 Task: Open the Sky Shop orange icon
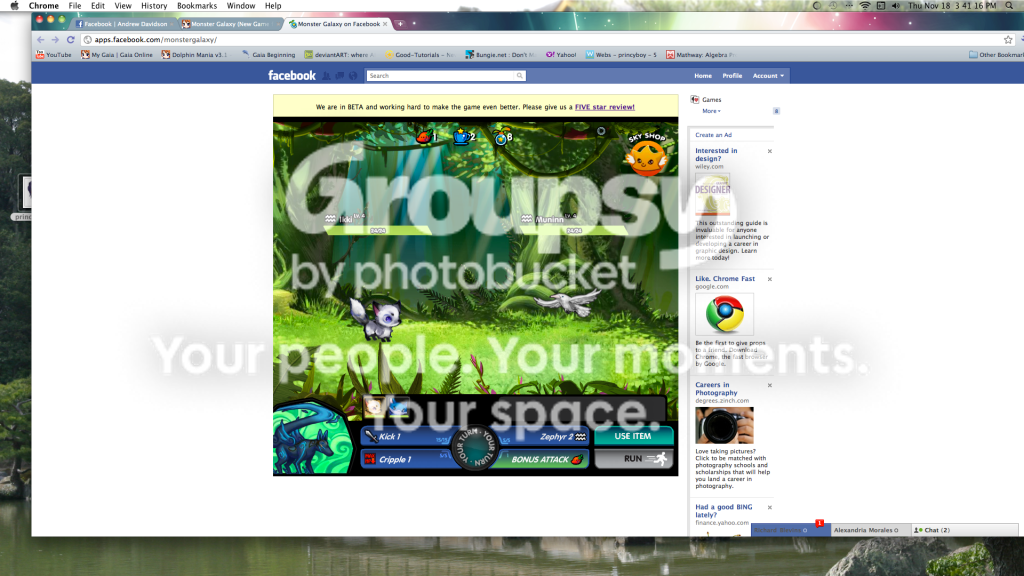pyautogui.click(x=646, y=154)
